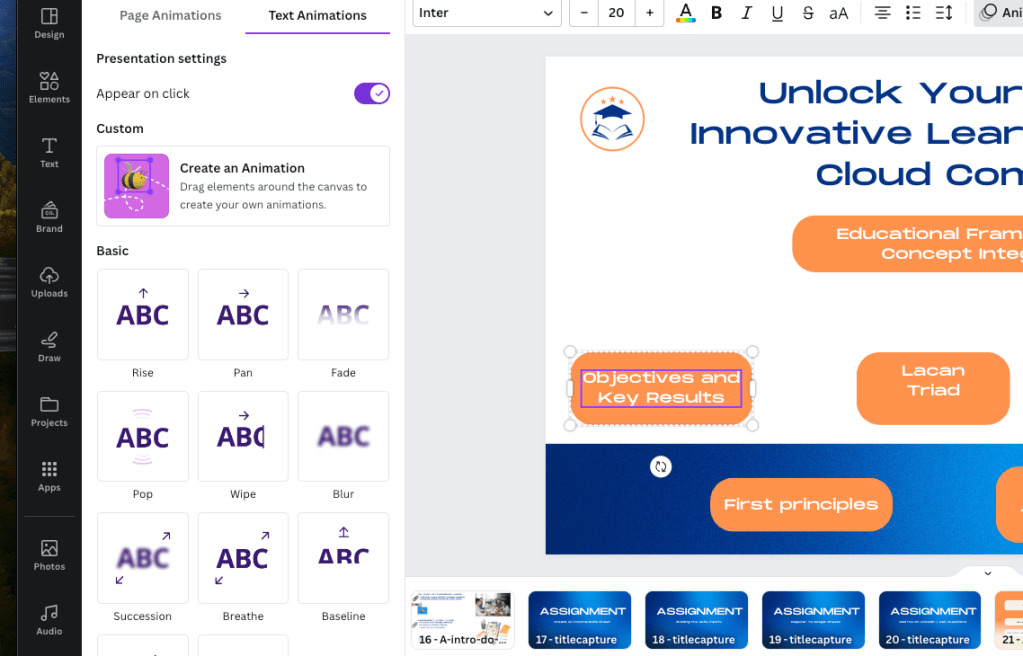The height and width of the screenshot is (656, 1023).
Task: Open the Photos panel
Action: (x=49, y=555)
